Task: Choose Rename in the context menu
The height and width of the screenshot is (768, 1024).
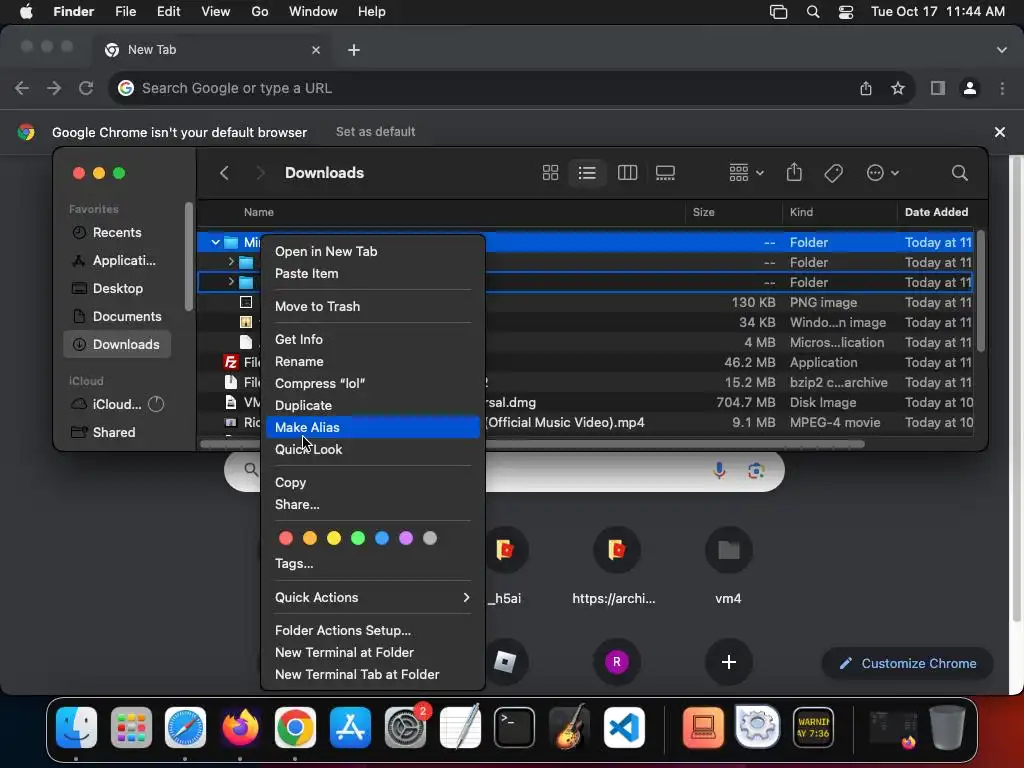Action: (372, 362)
